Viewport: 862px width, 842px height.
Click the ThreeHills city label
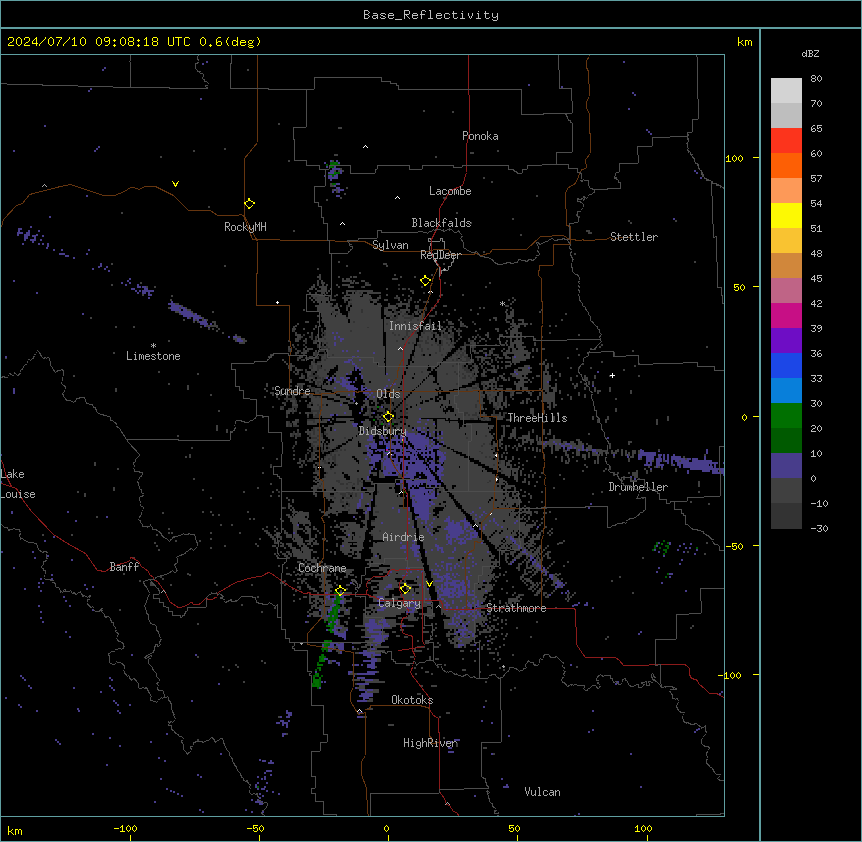[x=537, y=418]
